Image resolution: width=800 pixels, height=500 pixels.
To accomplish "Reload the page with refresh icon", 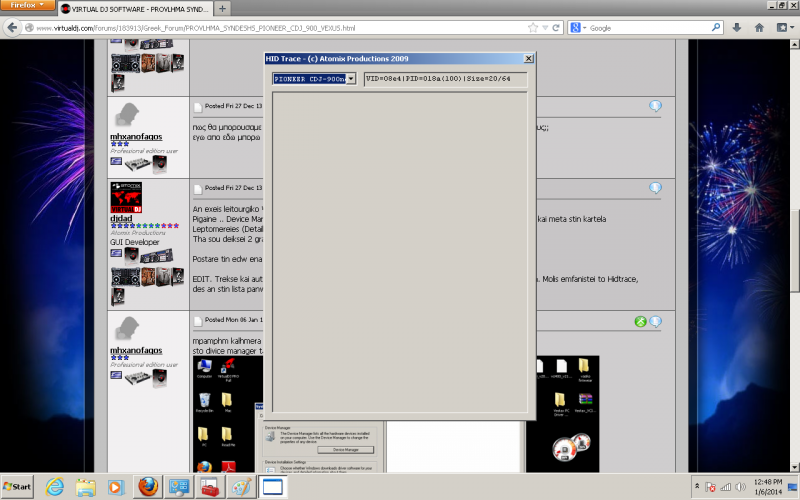I will (556, 28).
